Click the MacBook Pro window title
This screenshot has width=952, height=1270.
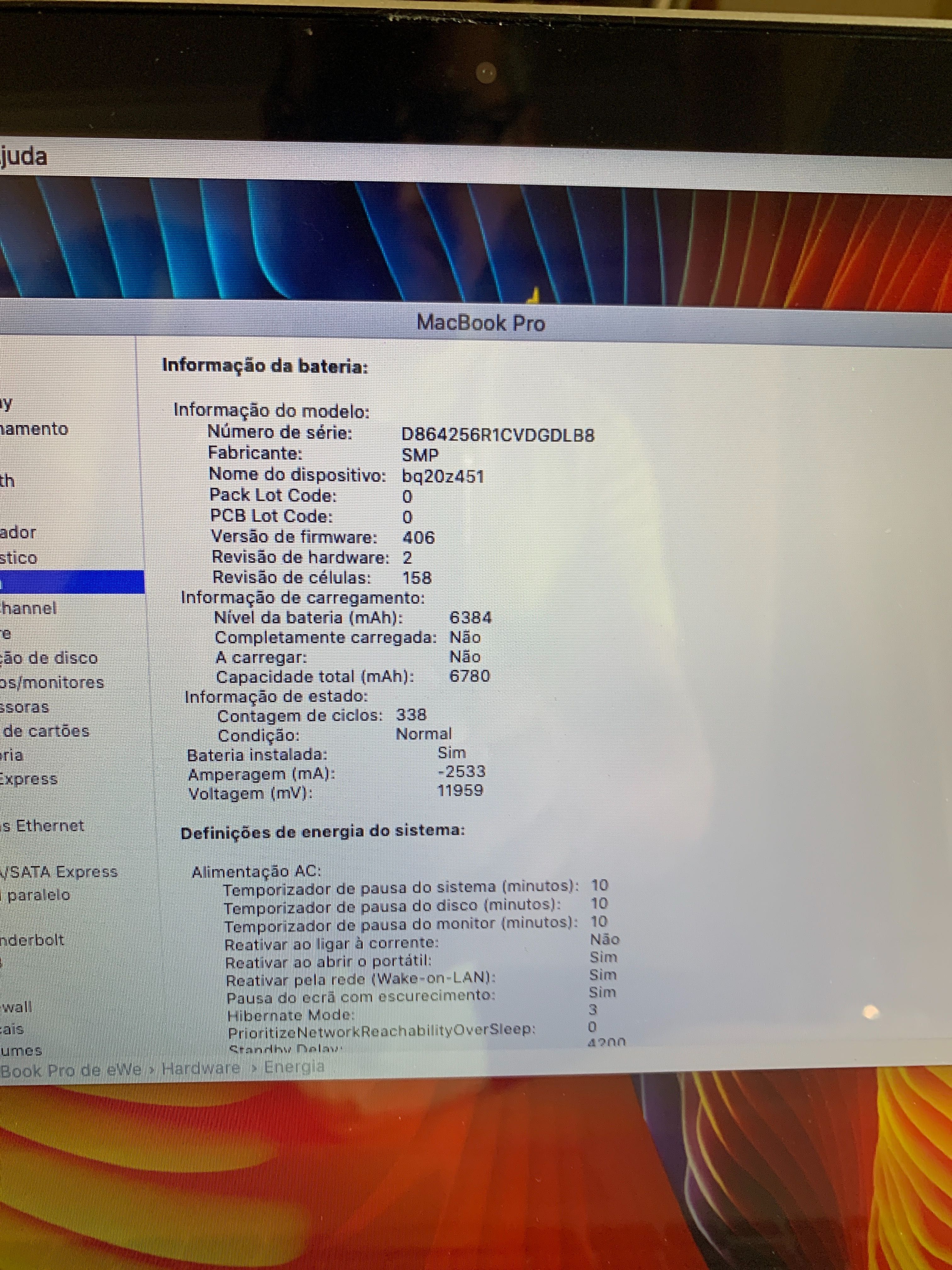(480, 323)
